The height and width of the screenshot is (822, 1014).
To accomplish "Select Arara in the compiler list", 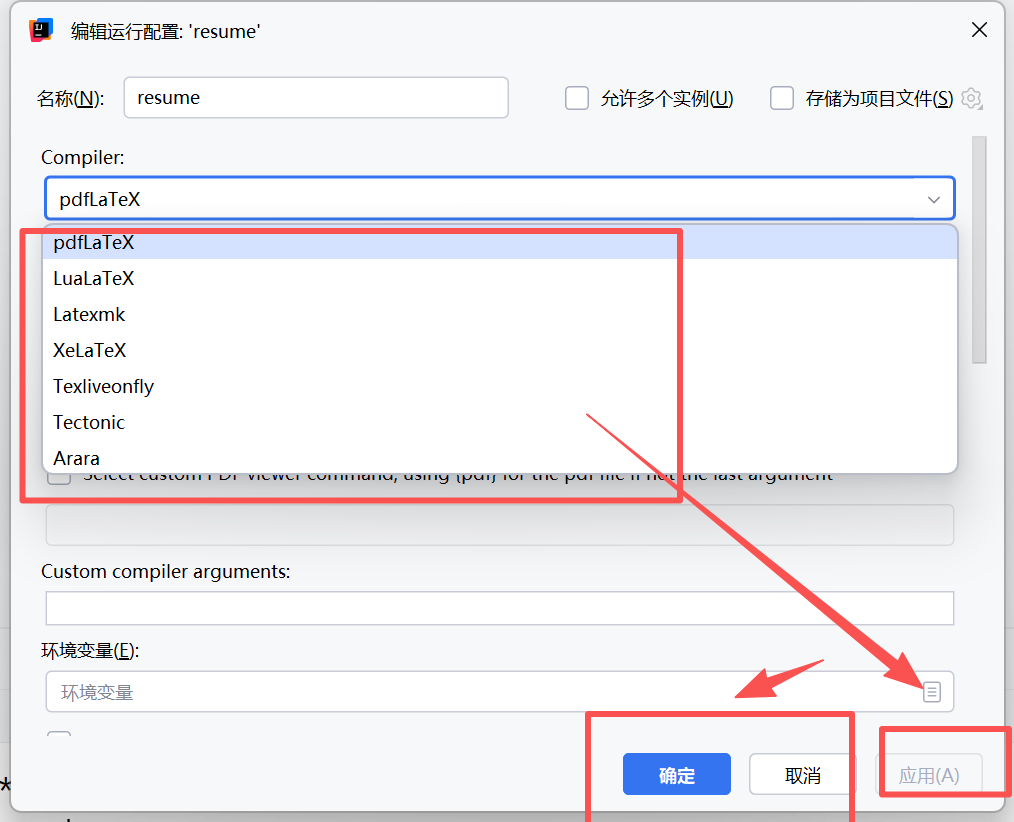I will pyautogui.click(x=77, y=459).
